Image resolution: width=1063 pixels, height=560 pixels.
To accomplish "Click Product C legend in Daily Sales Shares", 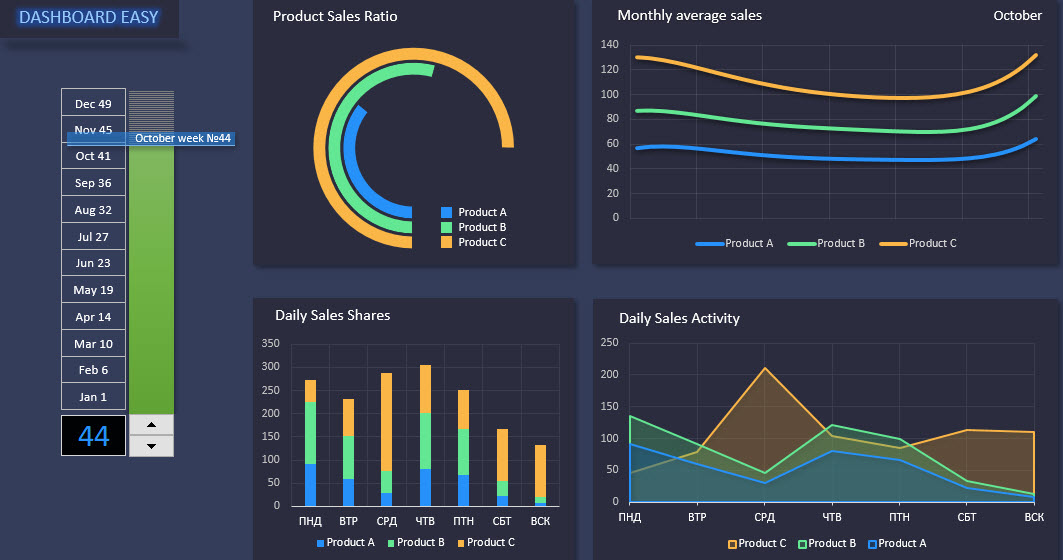I will tap(486, 542).
